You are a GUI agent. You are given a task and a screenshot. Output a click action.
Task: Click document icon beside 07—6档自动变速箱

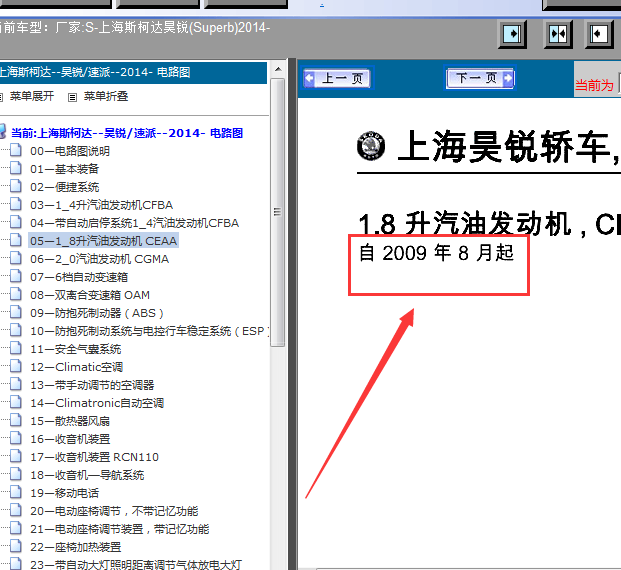tap(16, 276)
